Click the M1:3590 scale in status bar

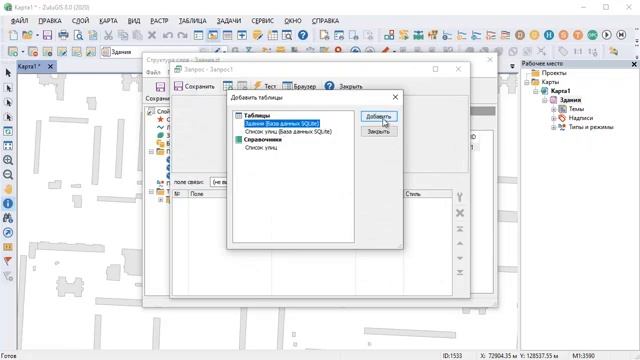583,356
